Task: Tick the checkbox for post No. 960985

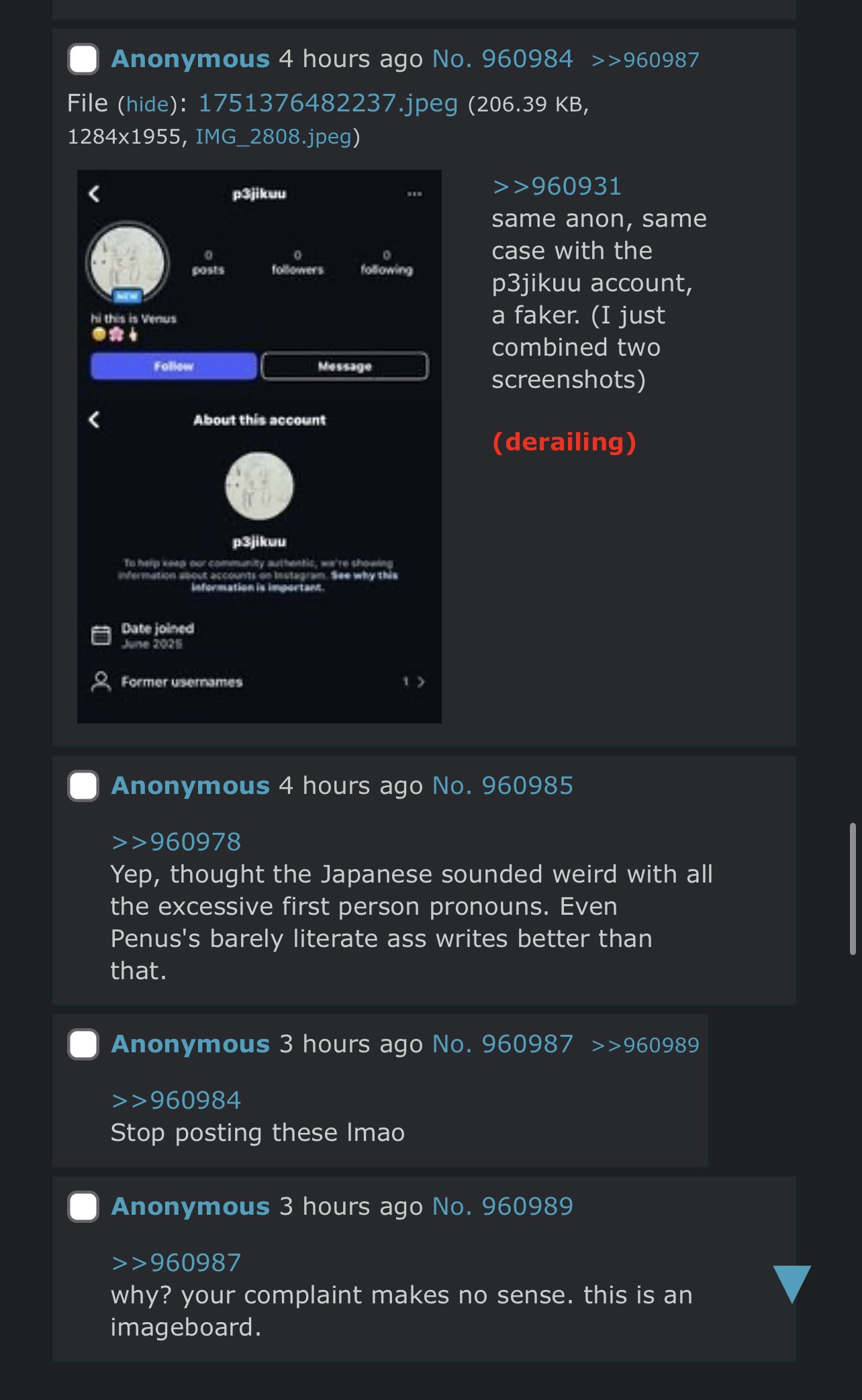Action: 83,786
